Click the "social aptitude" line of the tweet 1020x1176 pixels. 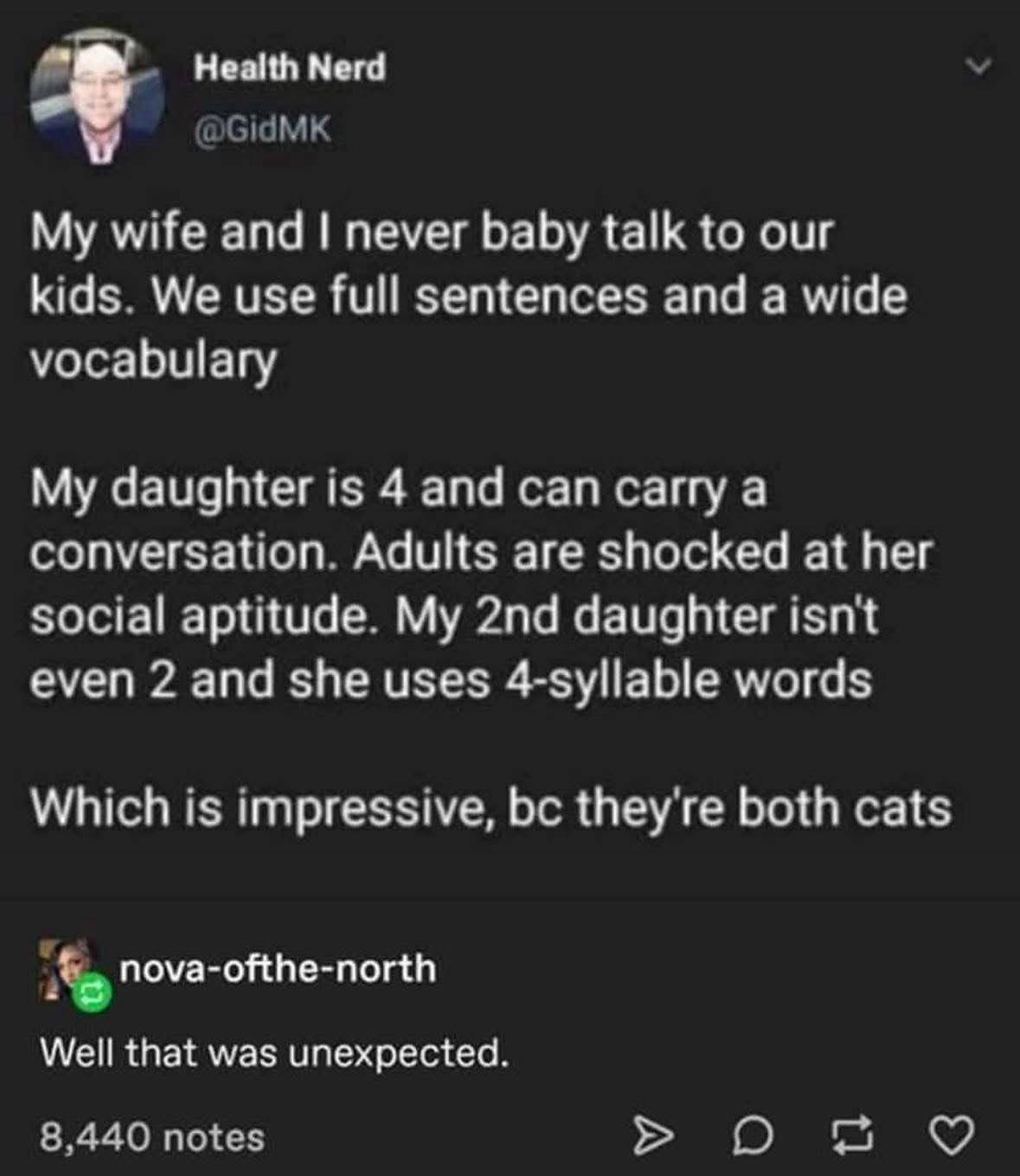pos(453,615)
